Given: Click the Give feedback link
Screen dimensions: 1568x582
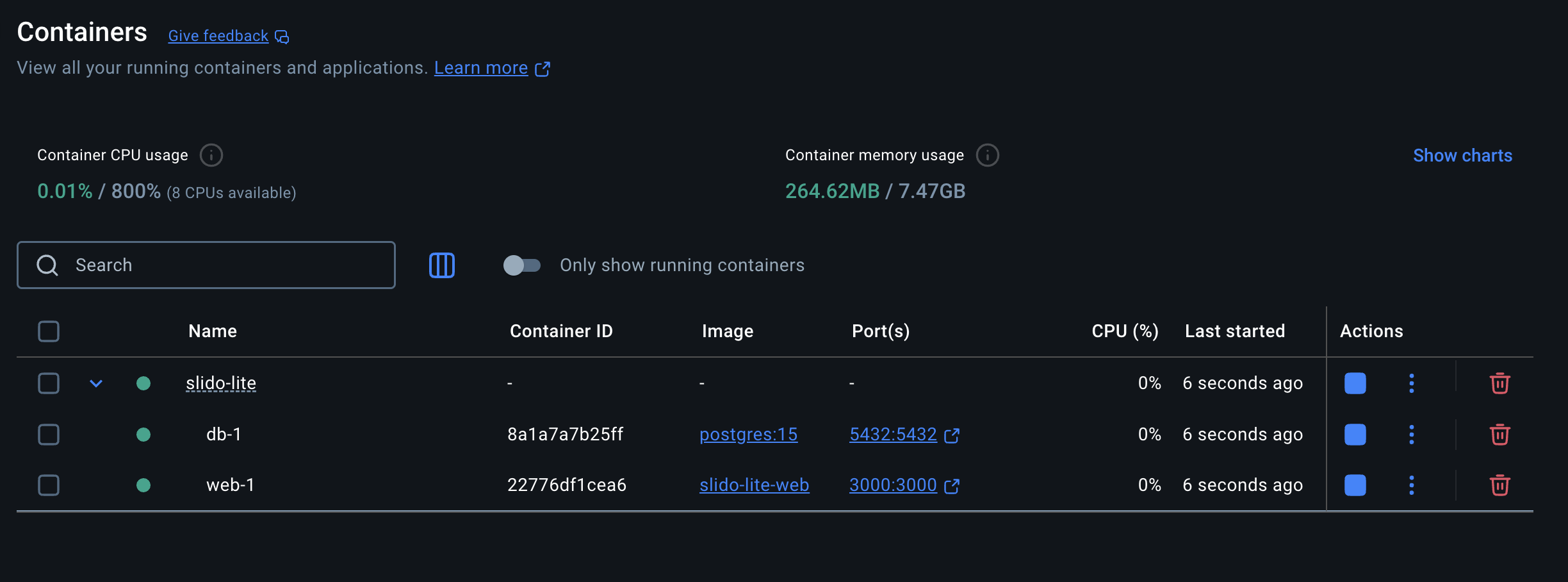Looking at the screenshot, I should (x=218, y=35).
